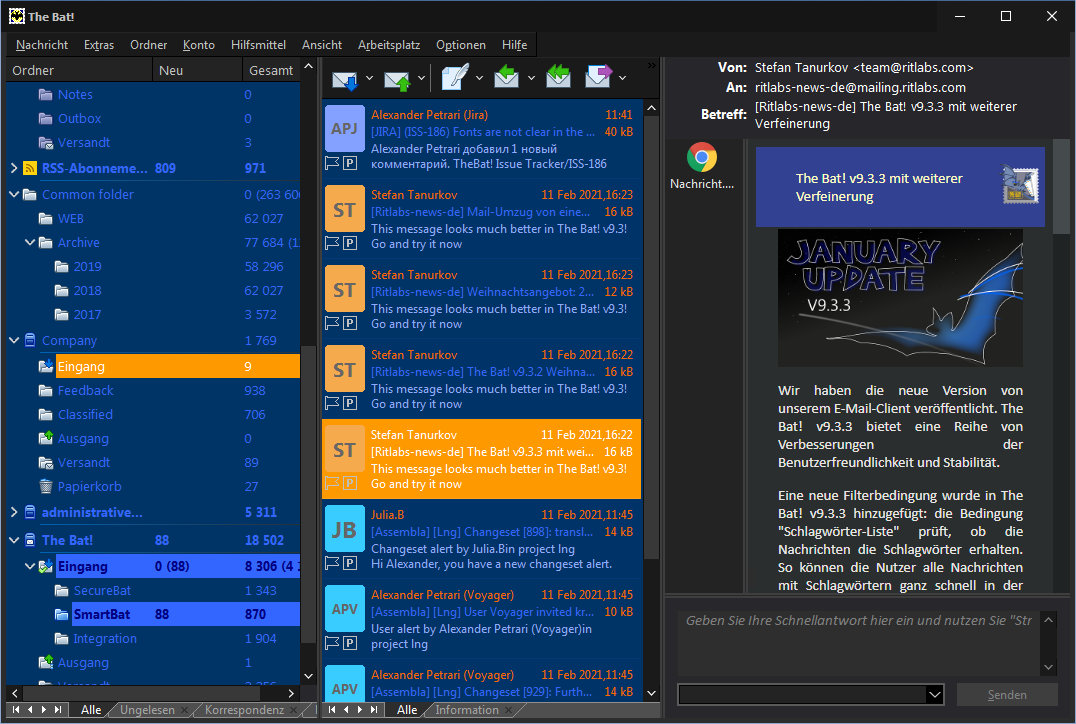Jump to first folder tab arrow
Image resolution: width=1076 pixels, height=724 pixels.
click(16, 710)
